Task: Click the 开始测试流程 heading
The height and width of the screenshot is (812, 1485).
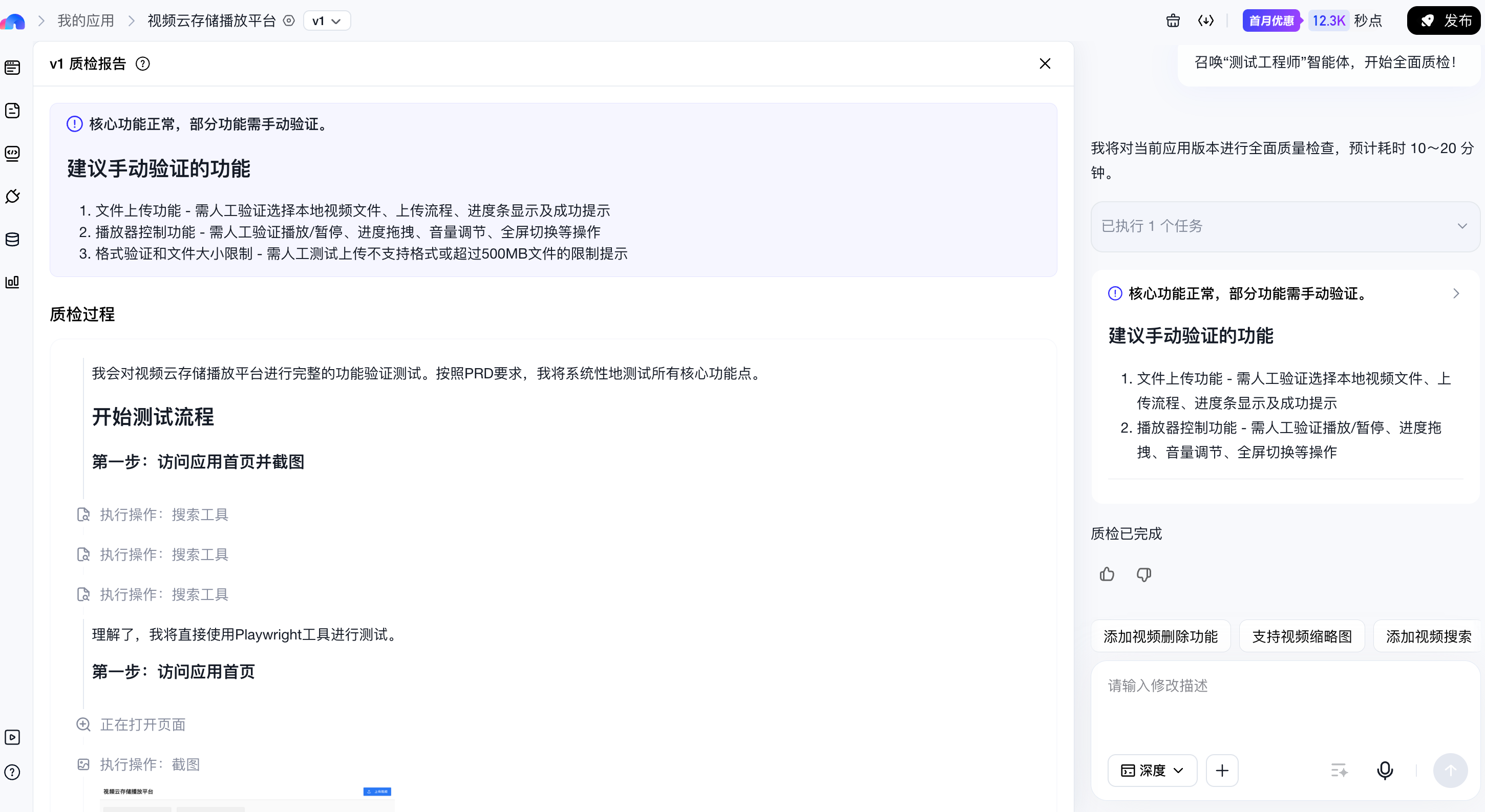Action: click(153, 417)
